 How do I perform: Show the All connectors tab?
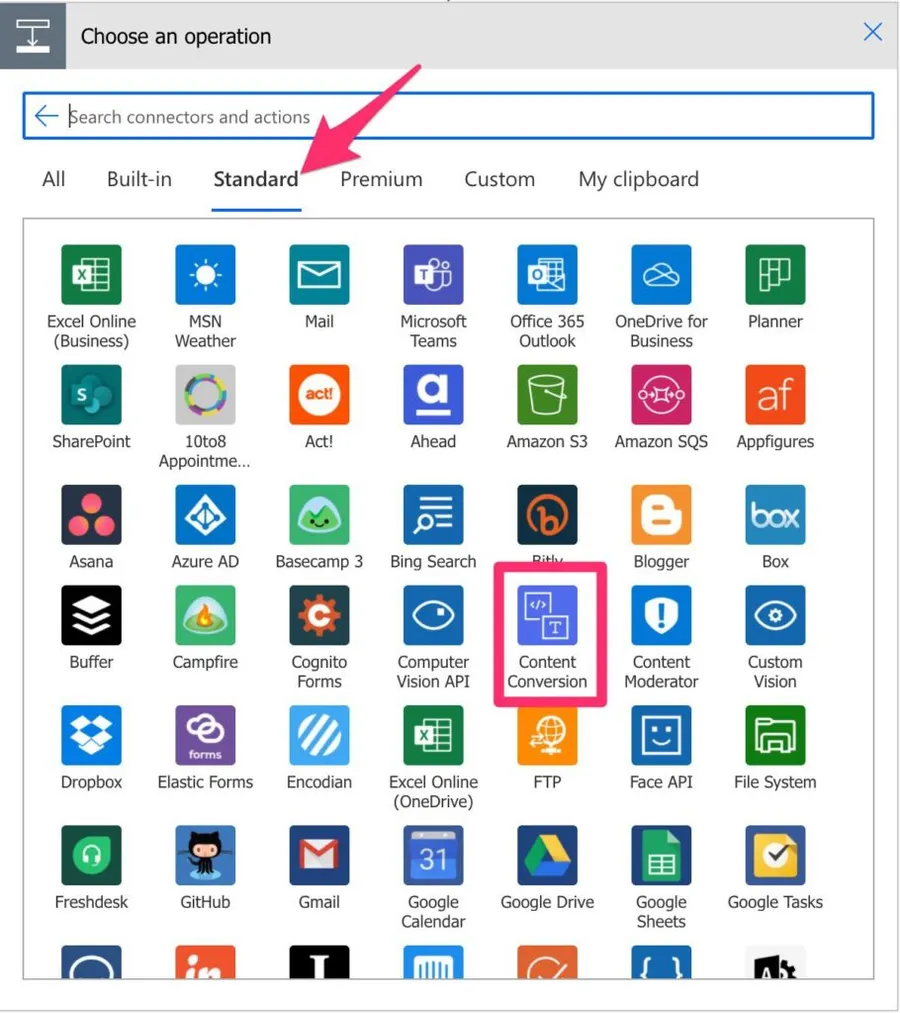tap(54, 180)
